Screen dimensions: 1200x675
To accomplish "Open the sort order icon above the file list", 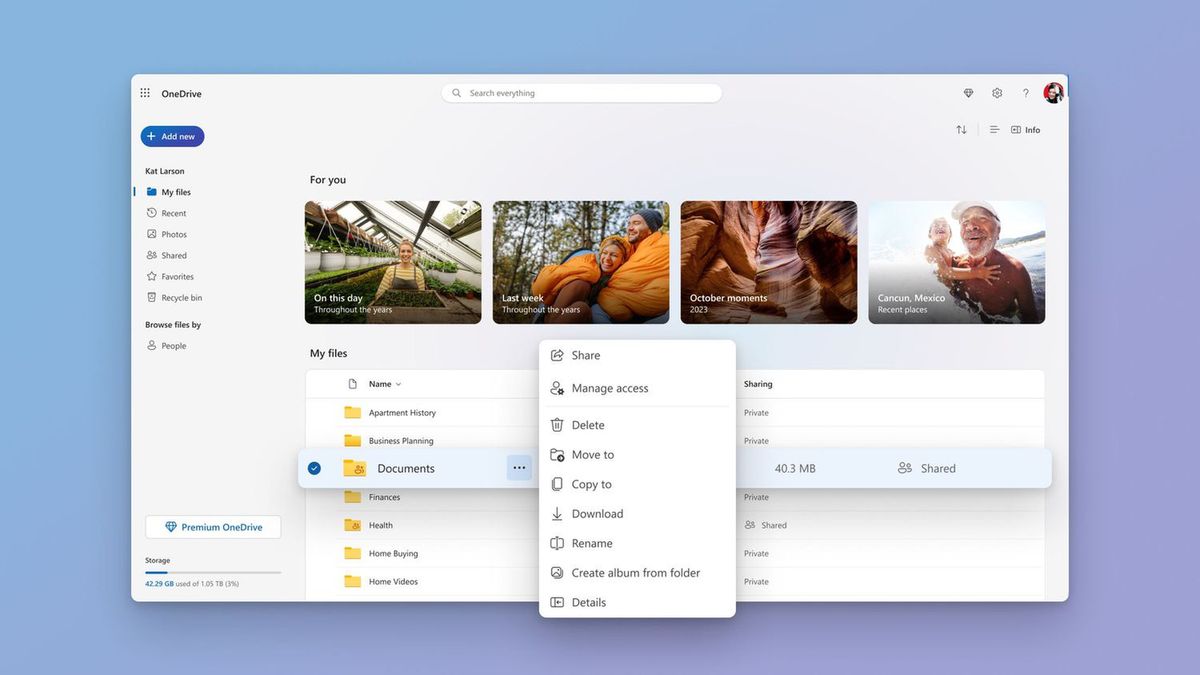I will [x=960, y=129].
